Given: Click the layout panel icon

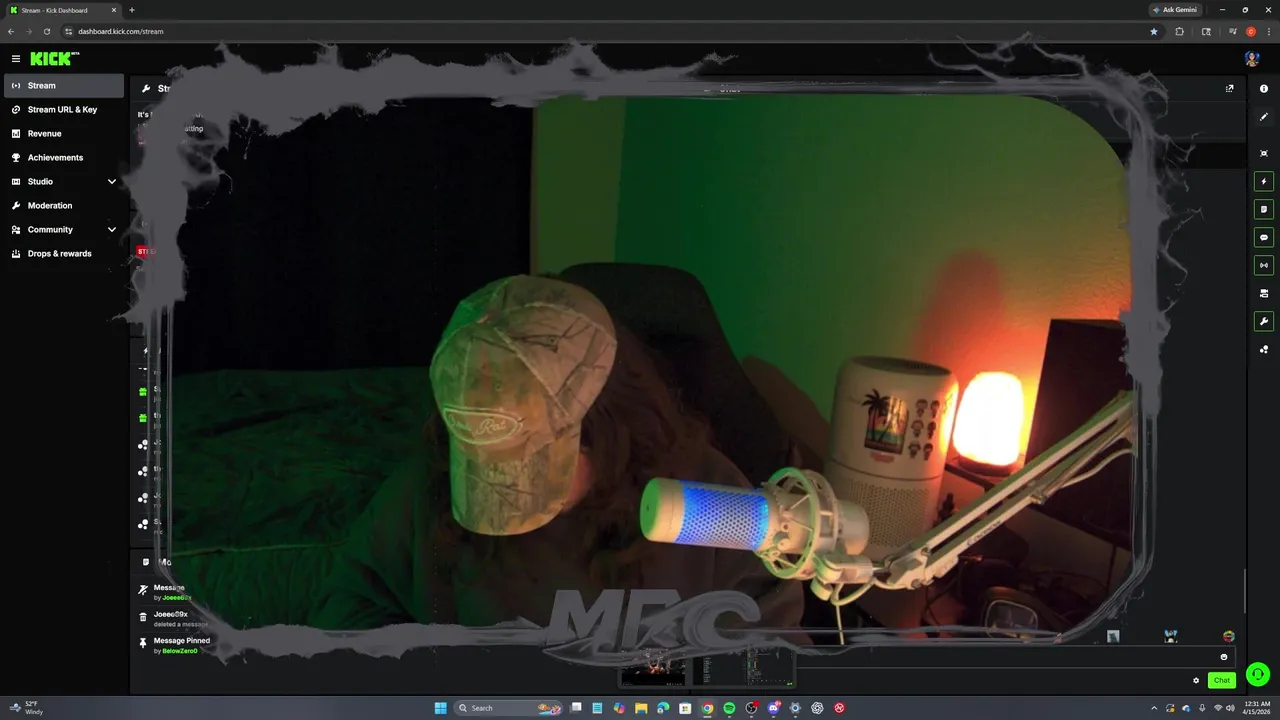Looking at the screenshot, I should pos(1264,294).
